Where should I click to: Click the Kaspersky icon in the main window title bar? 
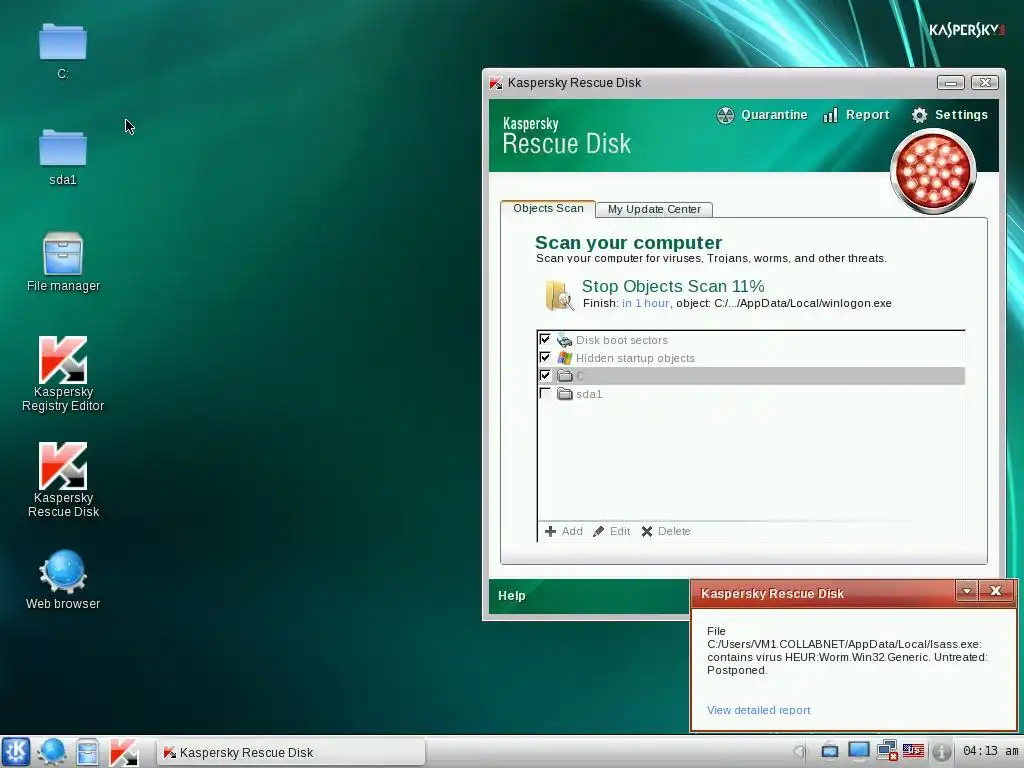click(x=496, y=83)
